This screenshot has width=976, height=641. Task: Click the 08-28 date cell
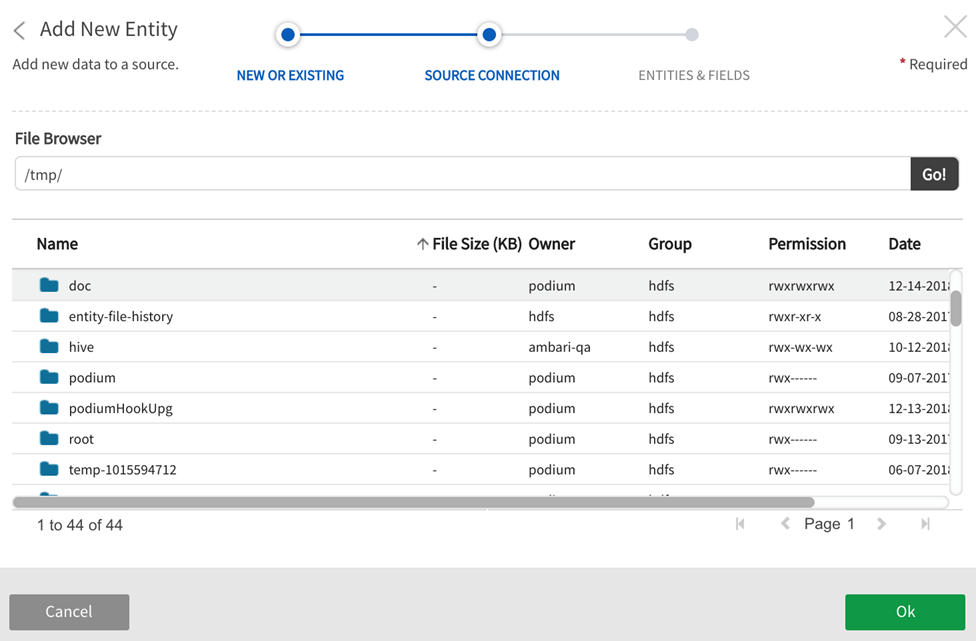tap(919, 316)
